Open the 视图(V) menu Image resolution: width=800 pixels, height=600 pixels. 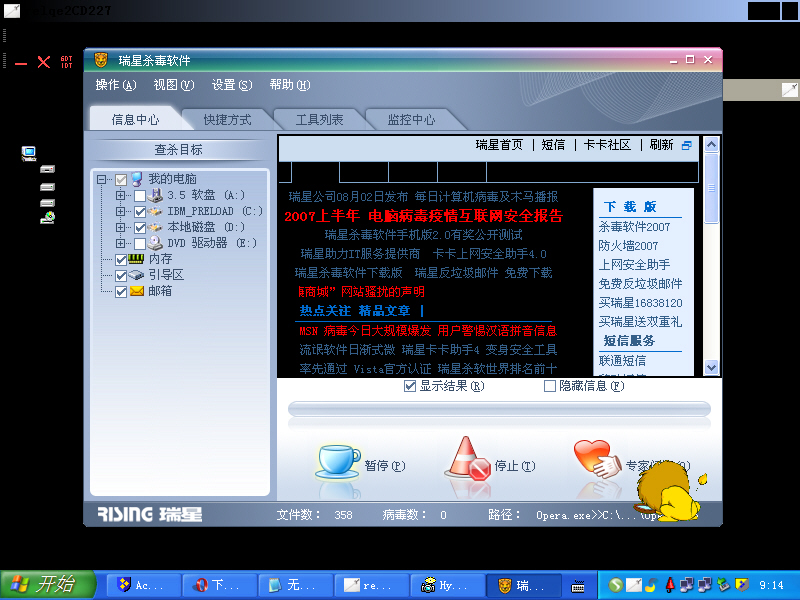point(174,85)
